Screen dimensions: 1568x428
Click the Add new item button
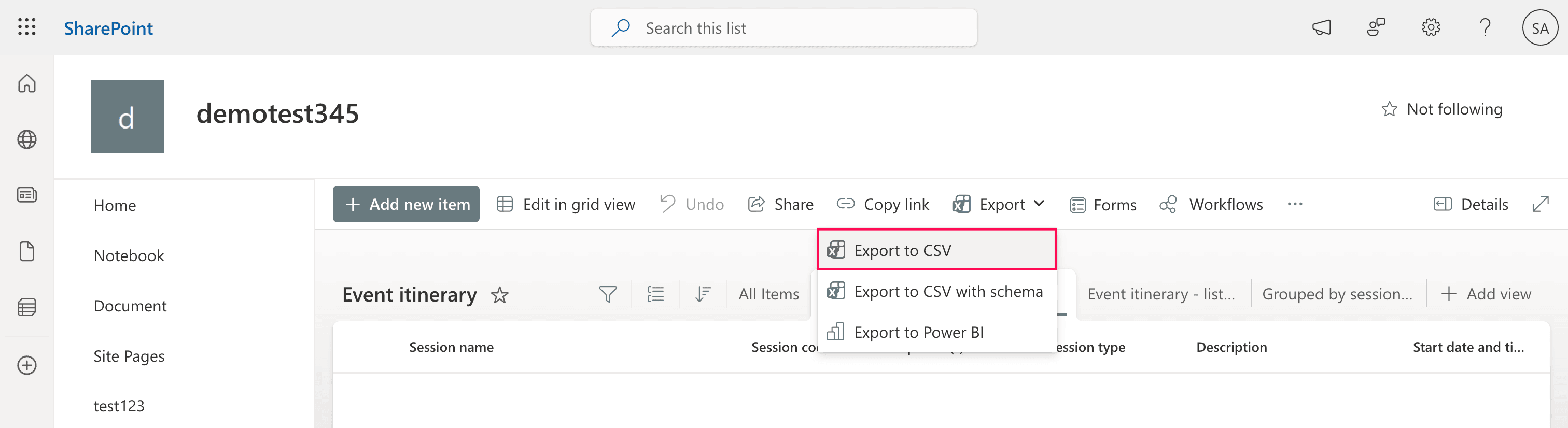[x=406, y=204]
